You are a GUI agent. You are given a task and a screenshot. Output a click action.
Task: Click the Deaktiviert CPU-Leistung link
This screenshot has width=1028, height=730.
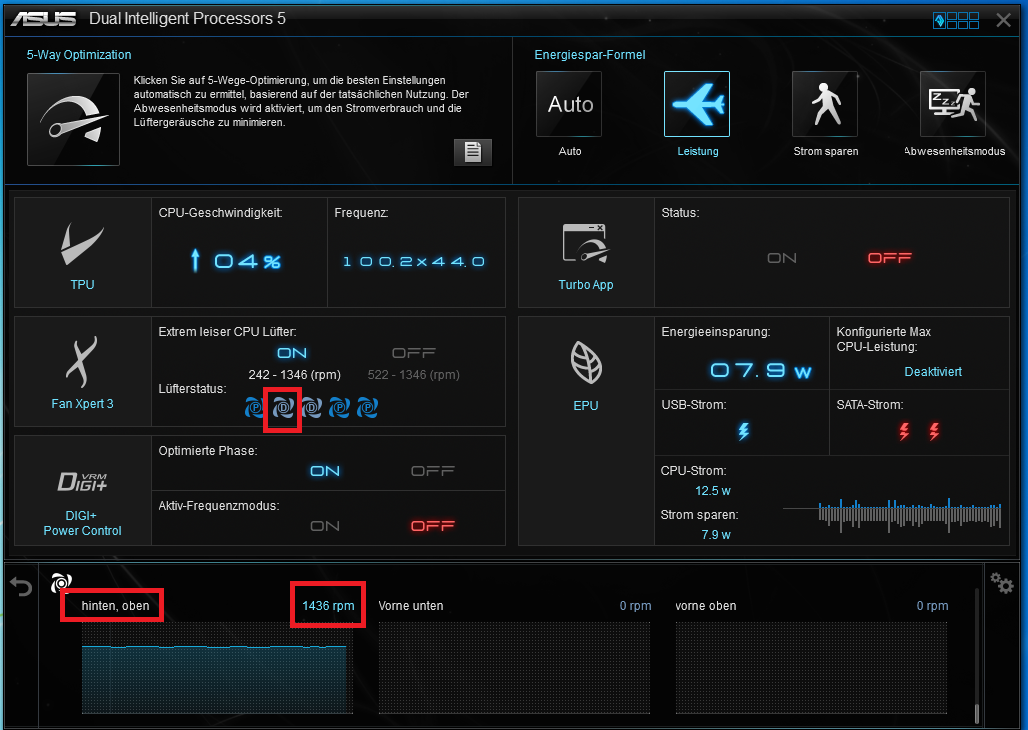pos(933,372)
